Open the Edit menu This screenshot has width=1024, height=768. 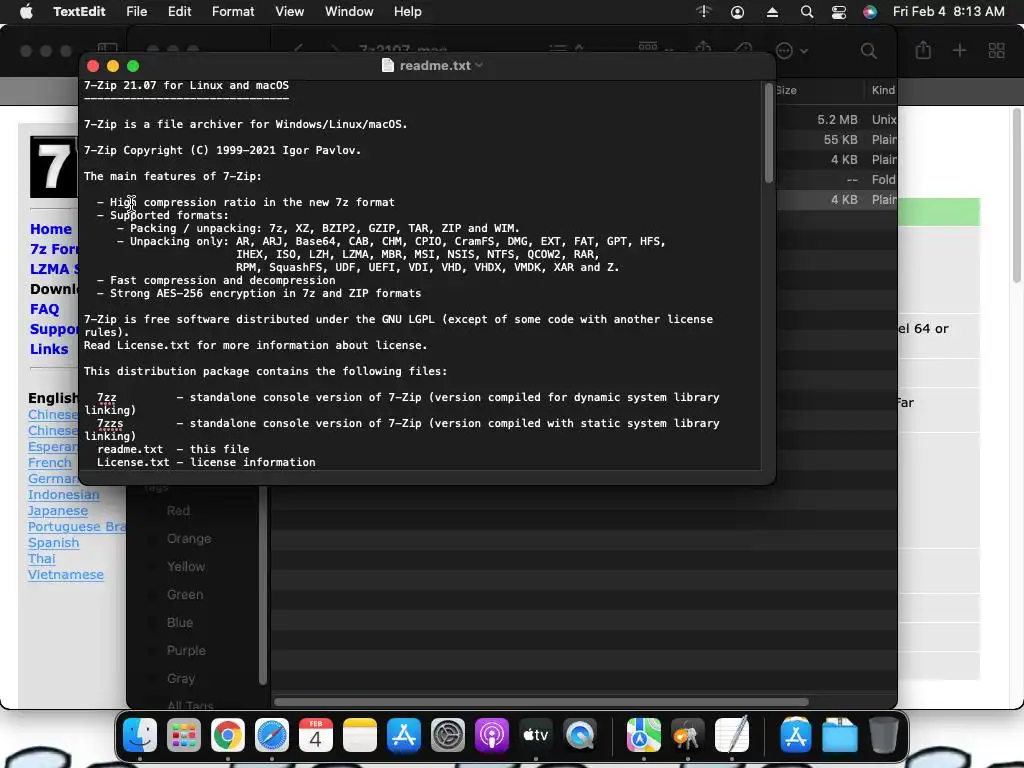[x=179, y=12]
